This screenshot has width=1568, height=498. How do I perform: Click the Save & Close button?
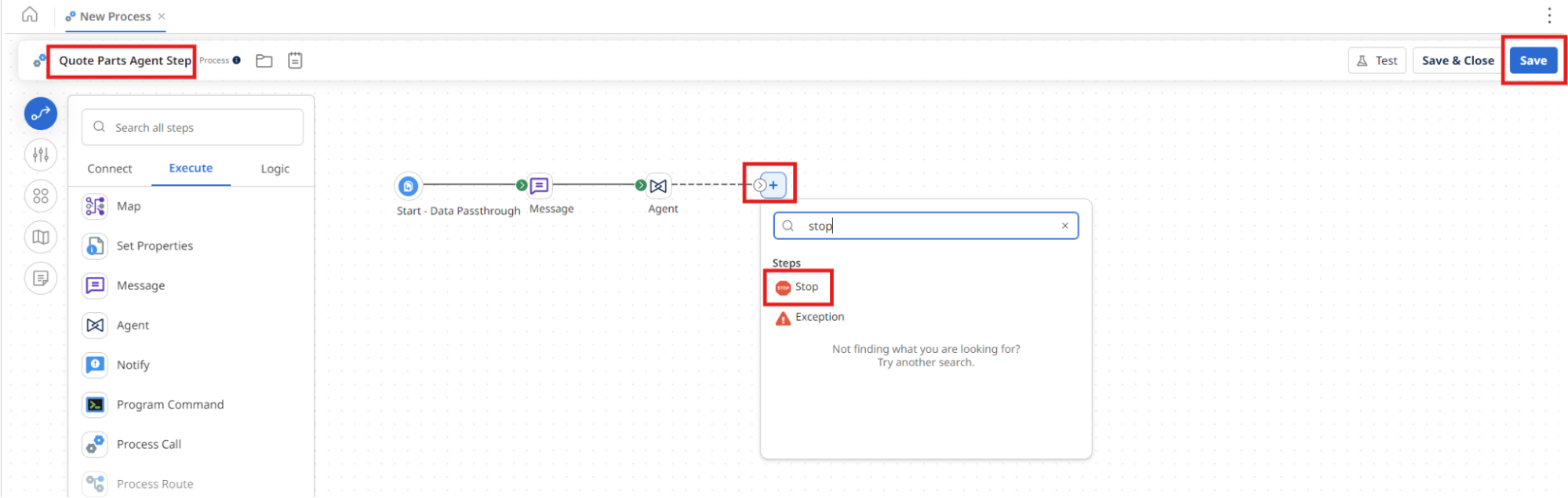[1457, 60]
